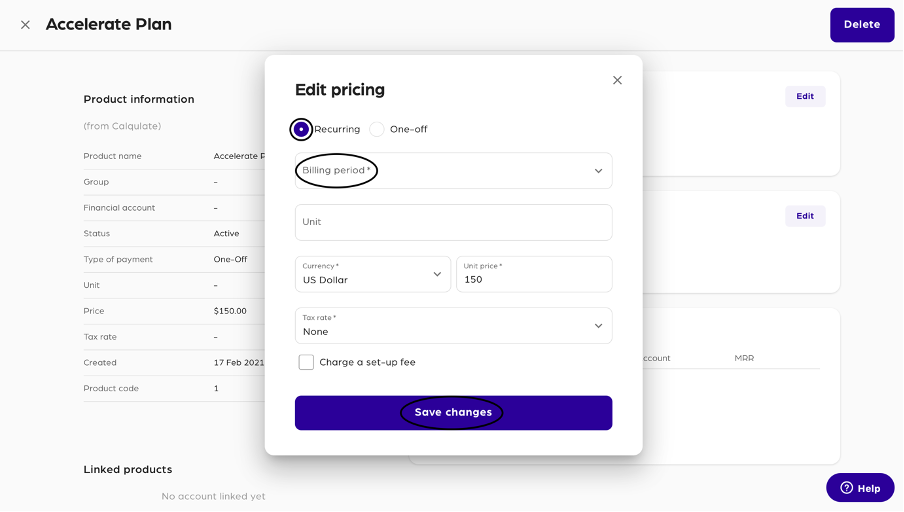Viewport: 904px width, 512px height.
Task: Click the Tax rate chevron arrow
Action: click(x=599, y=326)
